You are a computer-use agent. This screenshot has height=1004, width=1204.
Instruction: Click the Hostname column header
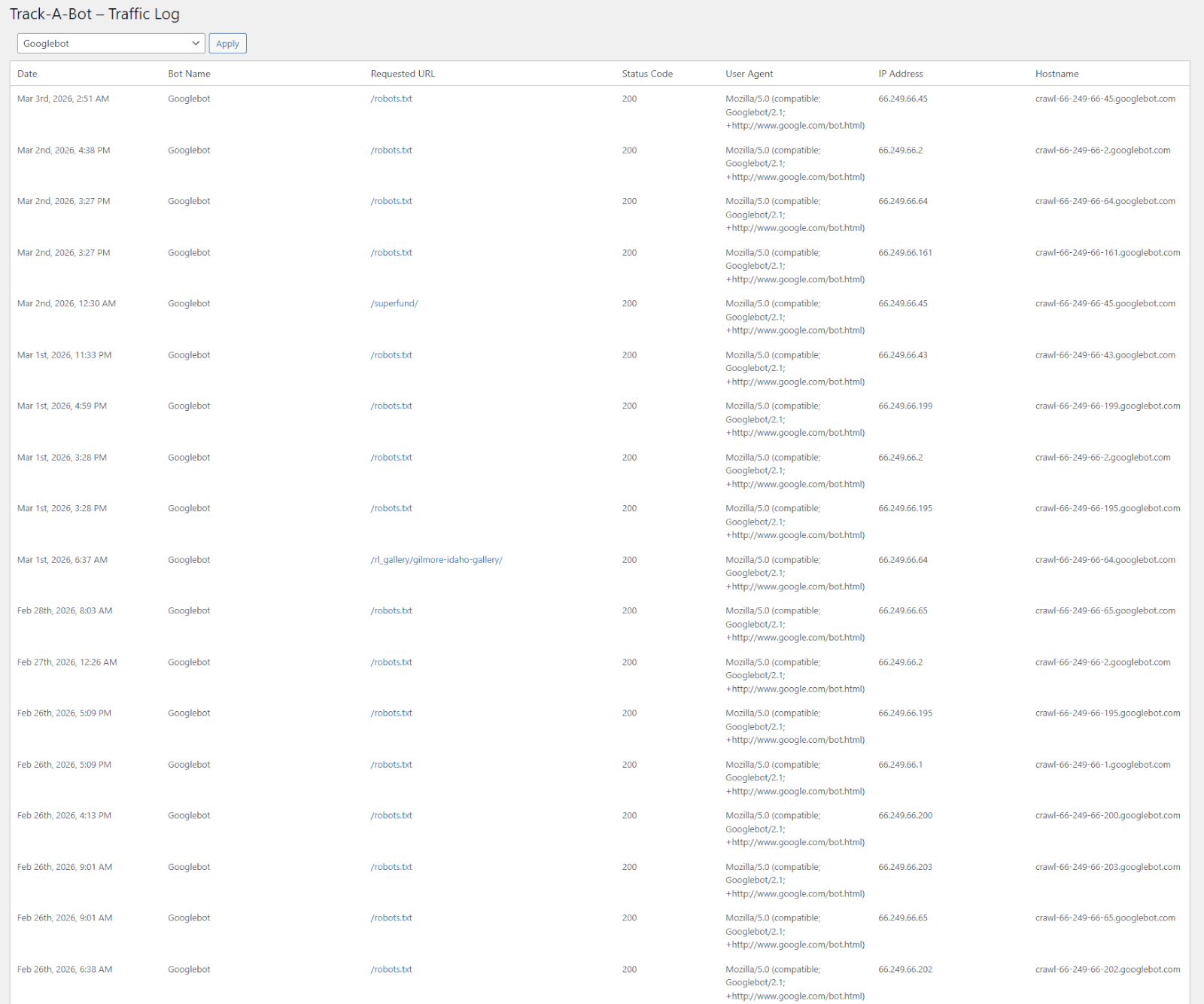coord(1057,73)
